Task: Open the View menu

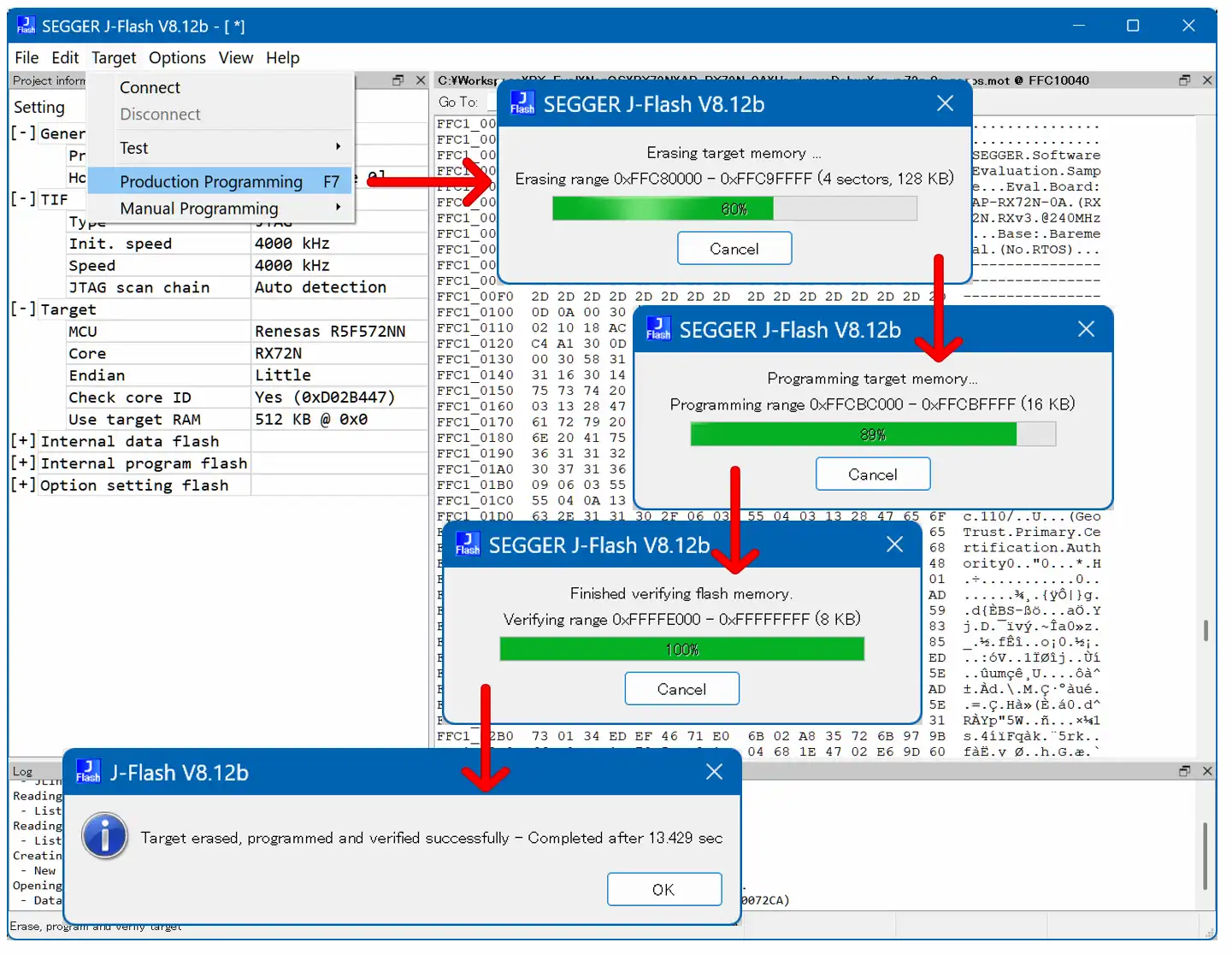Action: tap(236, 58)
